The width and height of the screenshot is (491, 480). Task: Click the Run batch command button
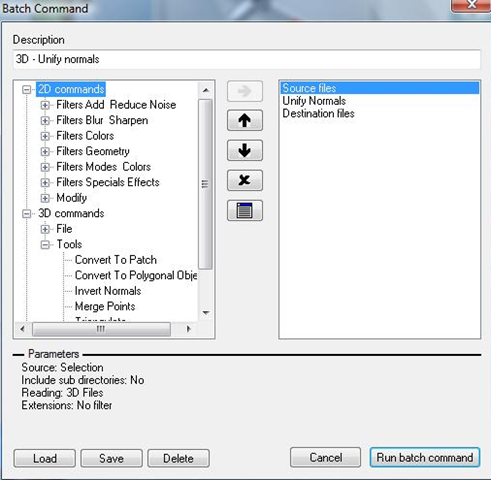point(425,457)
